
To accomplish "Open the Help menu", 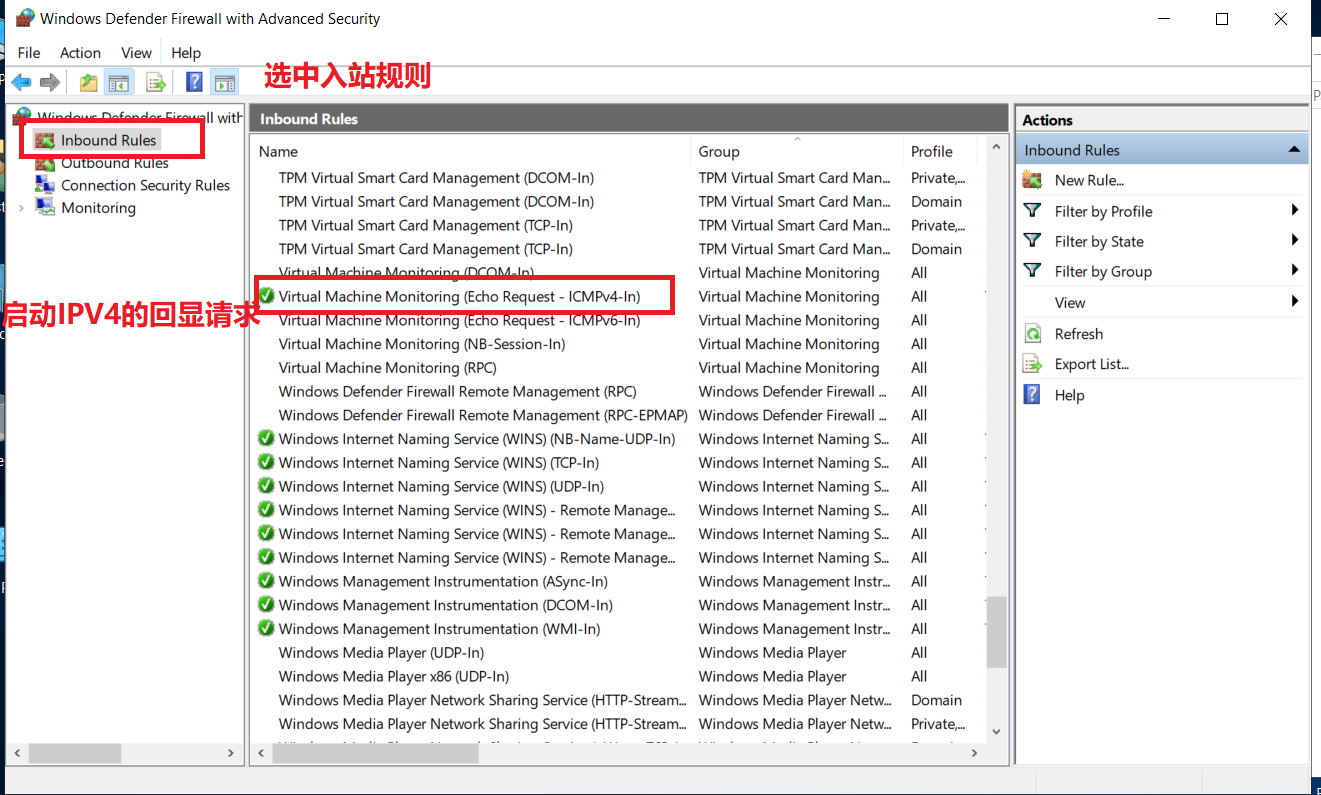I will pyautogui.click(x=186, y=53).
